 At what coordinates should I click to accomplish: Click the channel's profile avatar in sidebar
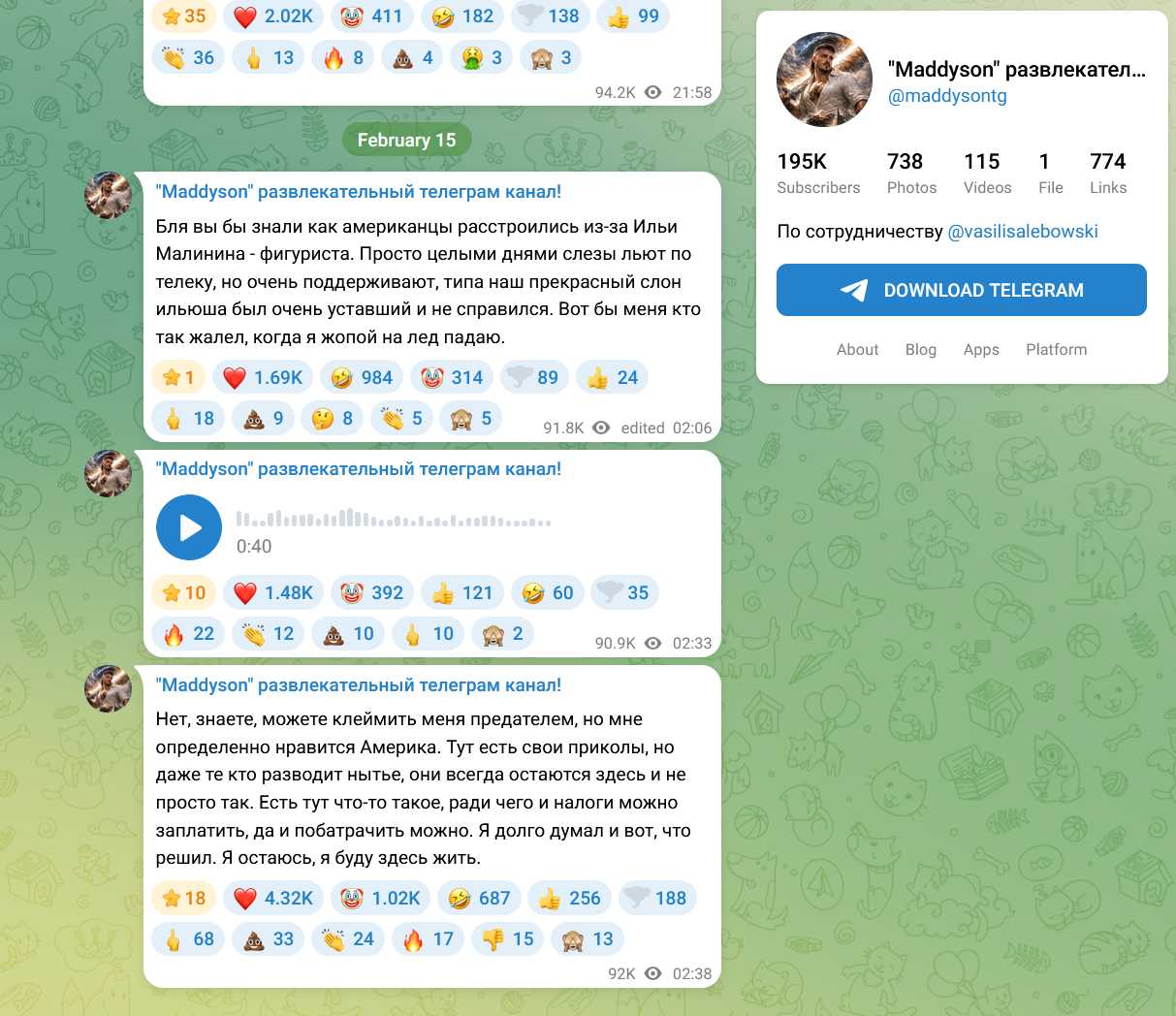pyautogui.click(x=824, y=79)
